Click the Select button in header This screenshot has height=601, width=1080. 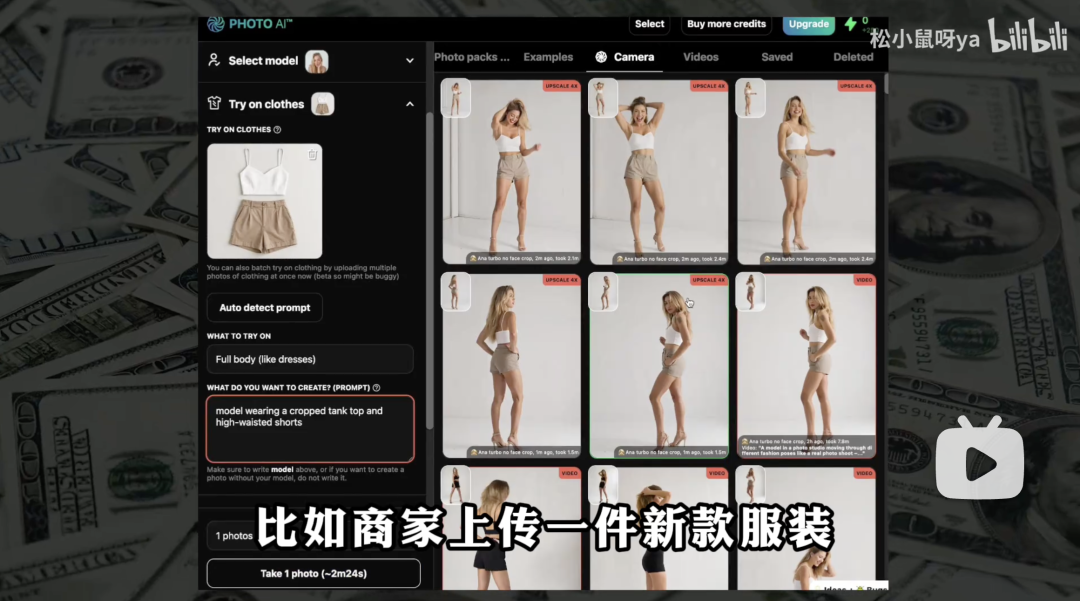pos(650,24)
